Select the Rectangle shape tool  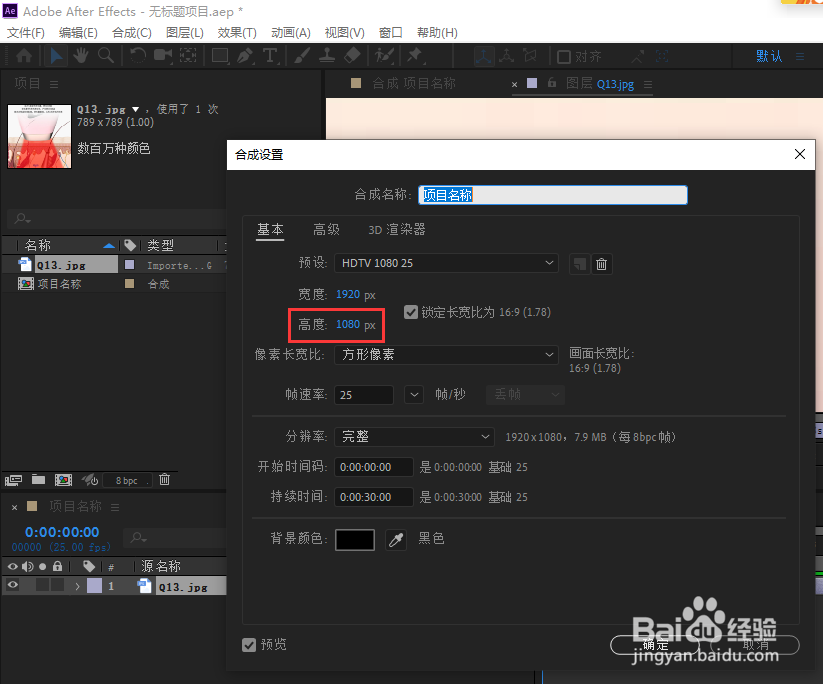[x=219, y=56]
